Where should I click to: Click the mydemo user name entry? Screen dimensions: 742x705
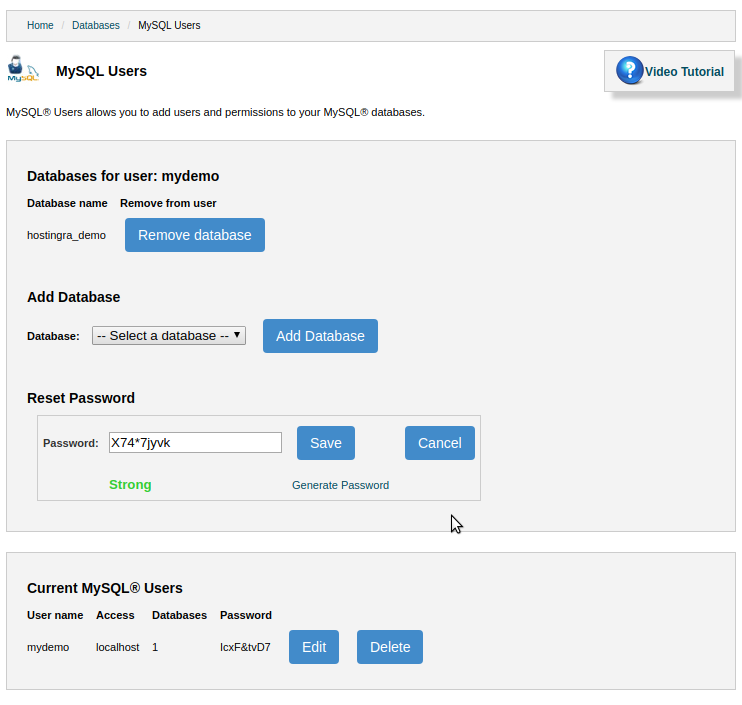pos(48,647)
